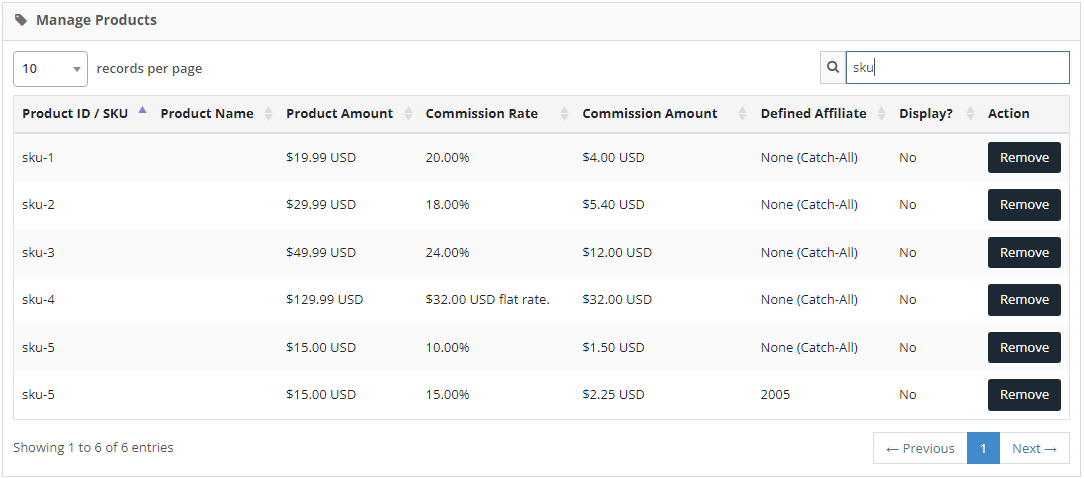1084x479 pixels.
Task: Remove the sku-2 product row
Action: coord(1024,205)
